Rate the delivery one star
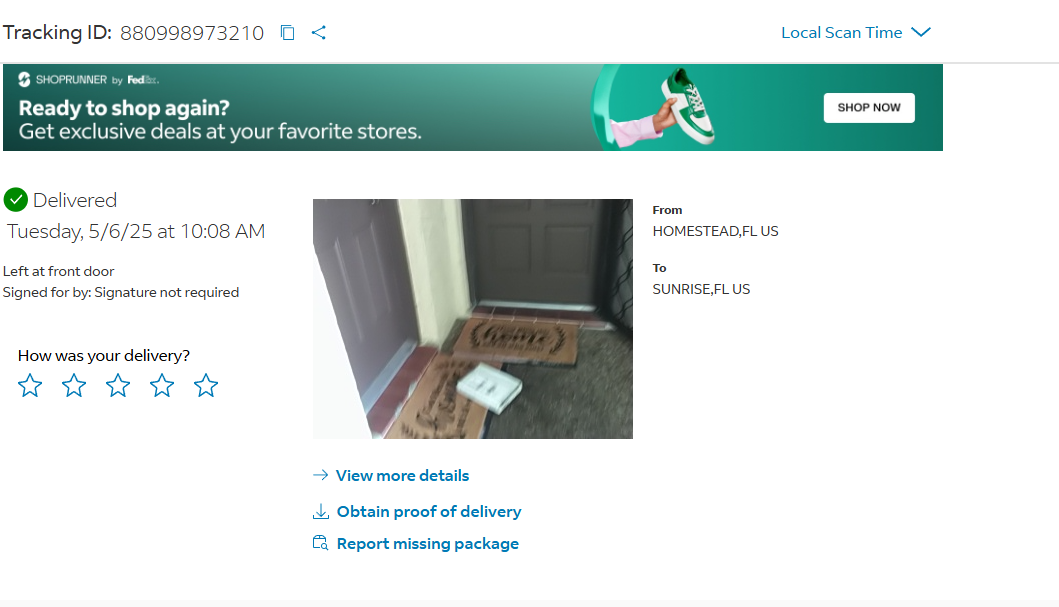Viewport: 1059px width, 607px height. (30, 386)
